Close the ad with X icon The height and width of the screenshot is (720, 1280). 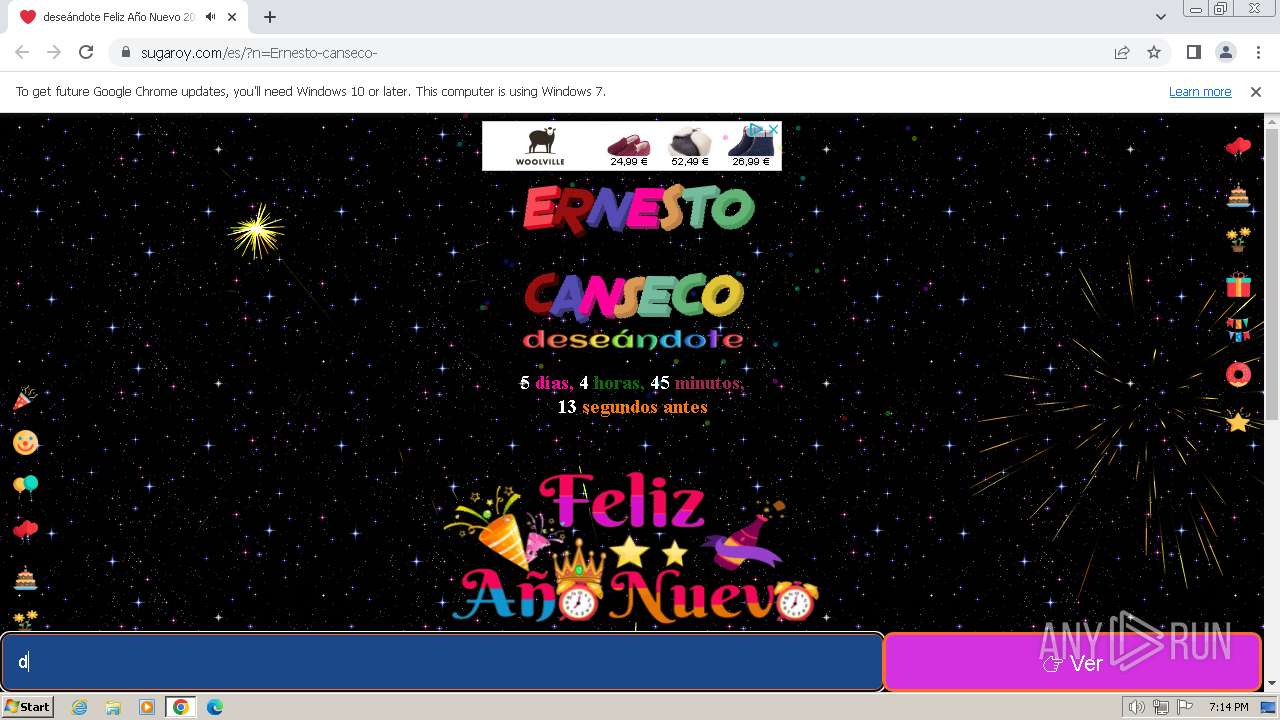[x=773, y=129]
